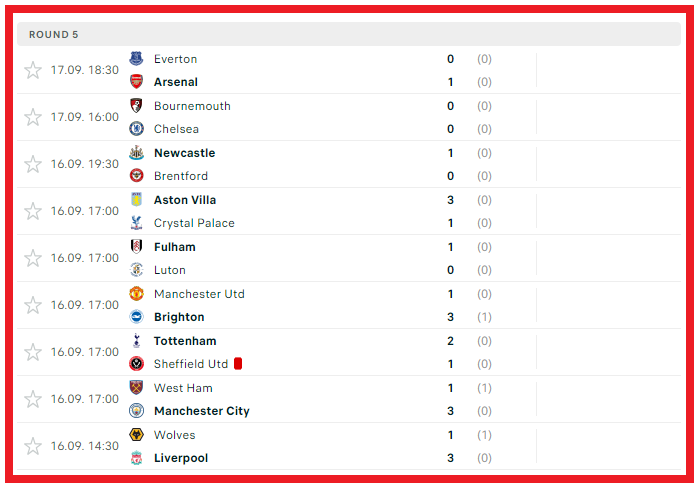This screenshot has height=487, width=697.
Task: Open the Round 5 header
Action: [x=54, y=35]
